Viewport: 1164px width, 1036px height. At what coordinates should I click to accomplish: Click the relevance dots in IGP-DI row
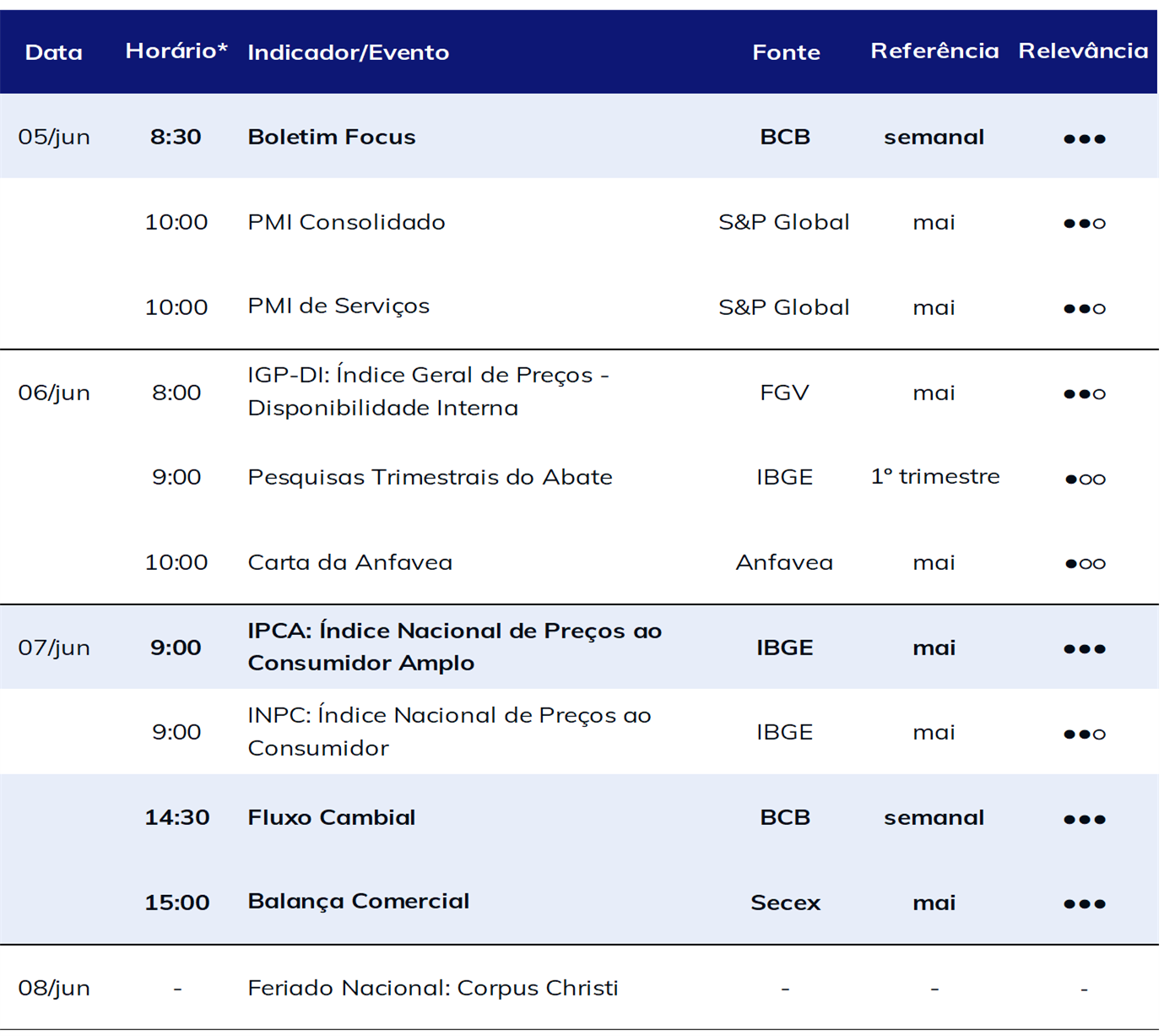pyautogui.click(x=1085, y=394)
